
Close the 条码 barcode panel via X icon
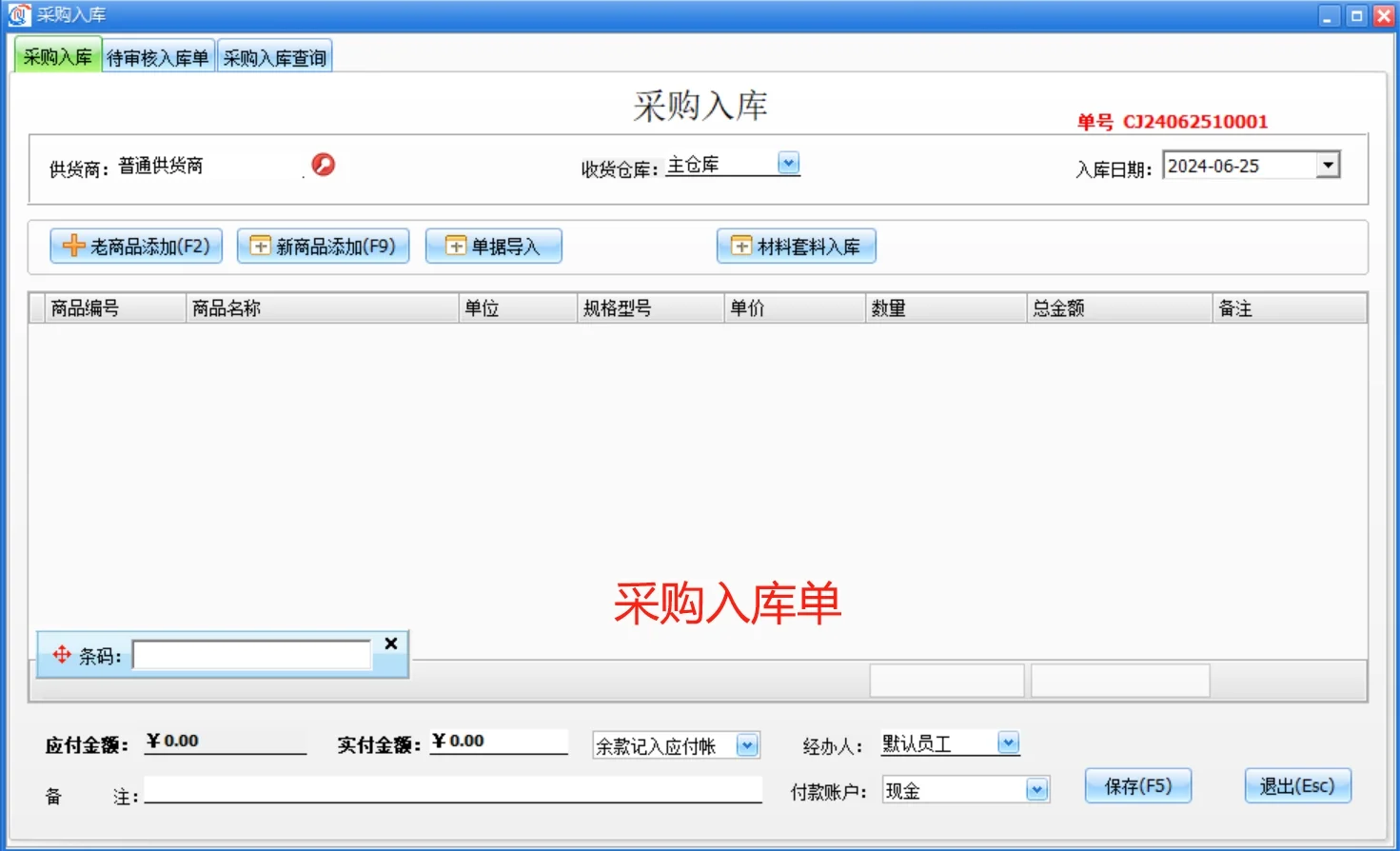pos(389,643)
